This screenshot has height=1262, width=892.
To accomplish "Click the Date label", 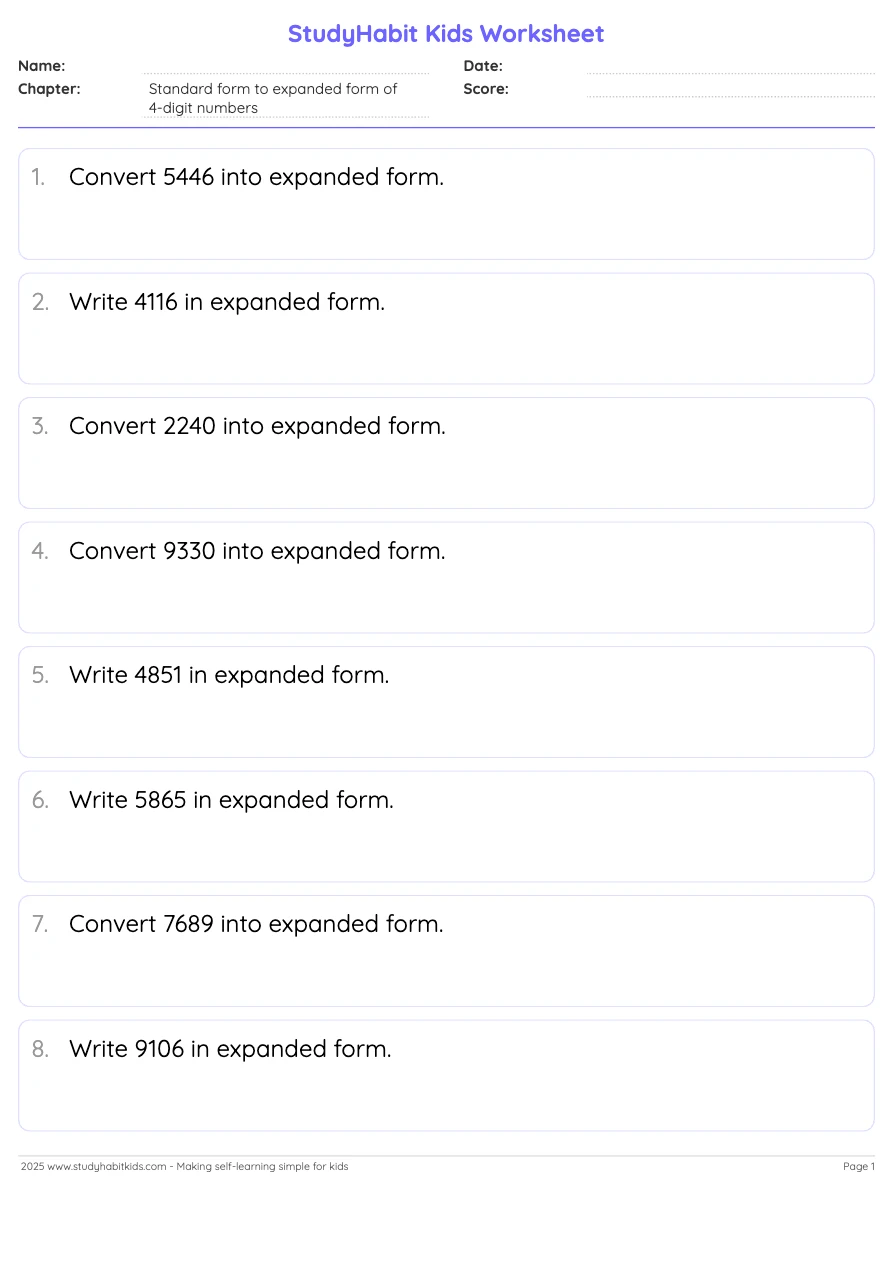I will coord(483,66).
